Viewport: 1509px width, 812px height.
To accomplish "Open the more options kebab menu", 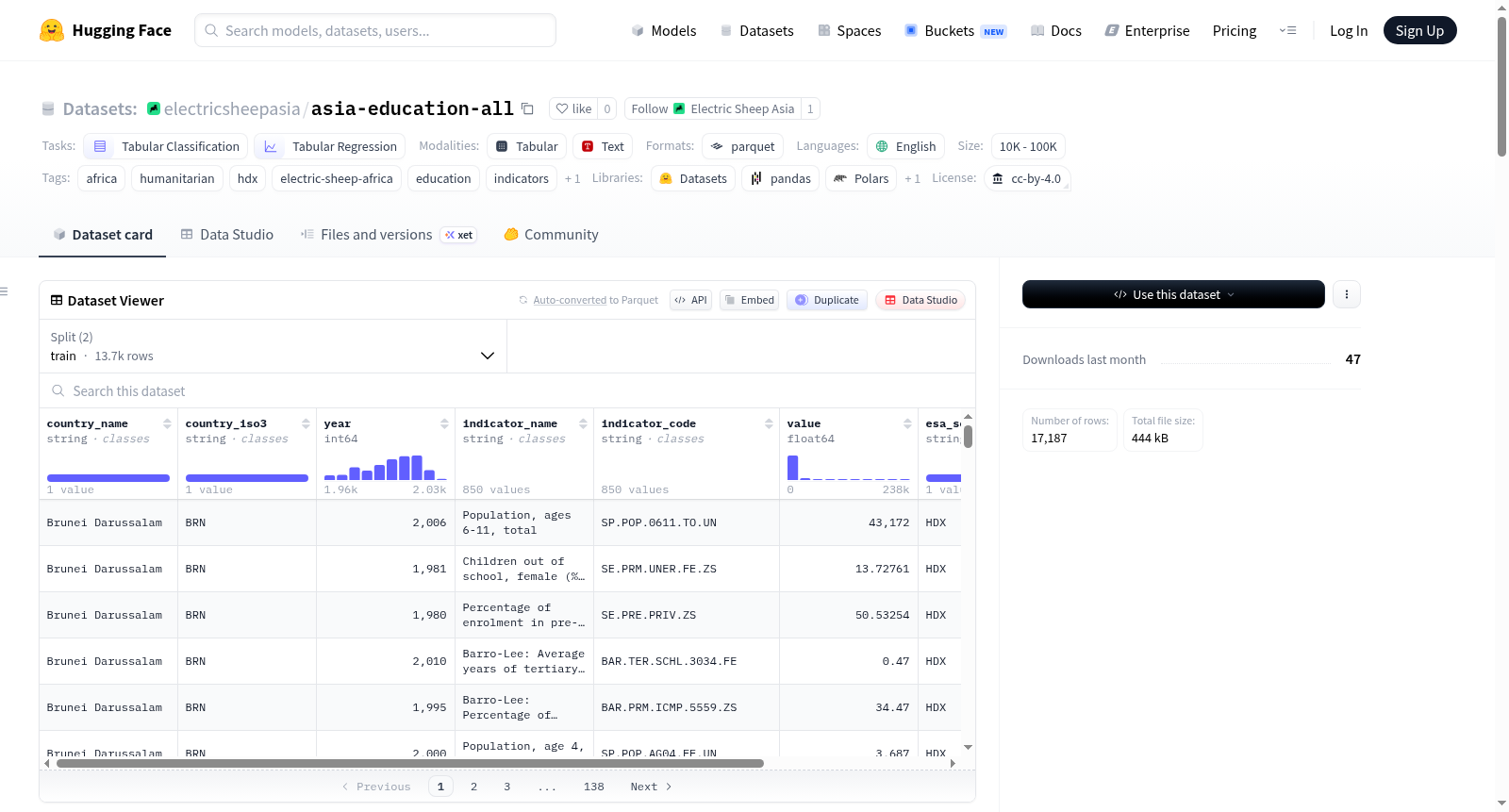I will coord(1346,294).
